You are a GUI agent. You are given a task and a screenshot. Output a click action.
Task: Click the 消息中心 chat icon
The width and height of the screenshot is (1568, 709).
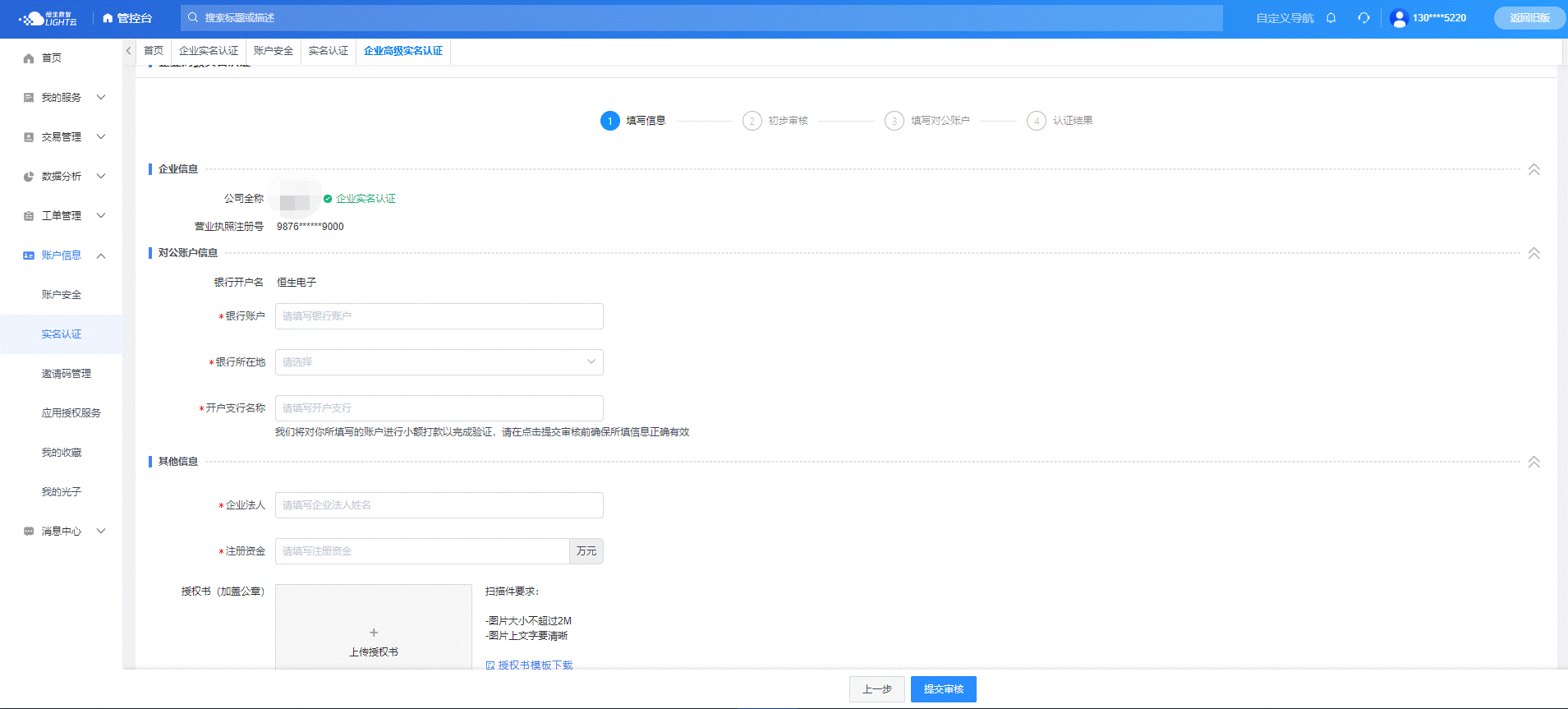coord(29,532)
